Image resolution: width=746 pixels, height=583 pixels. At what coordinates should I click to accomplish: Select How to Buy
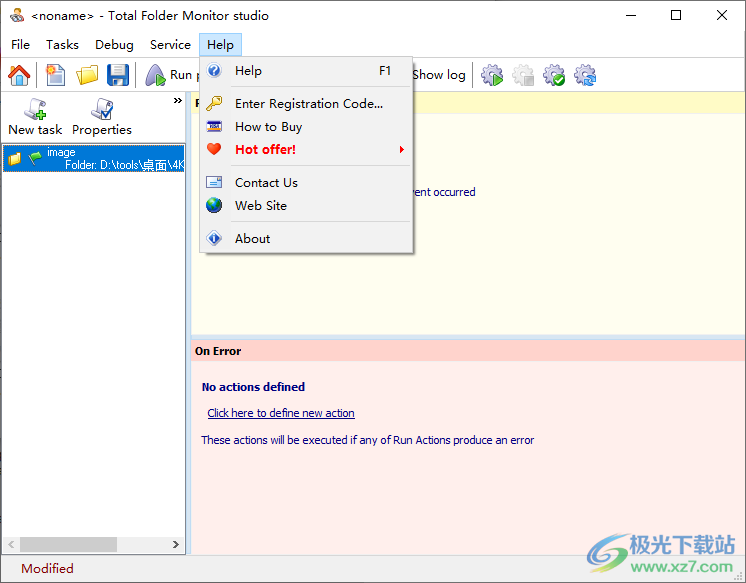(x=306, y=127)
